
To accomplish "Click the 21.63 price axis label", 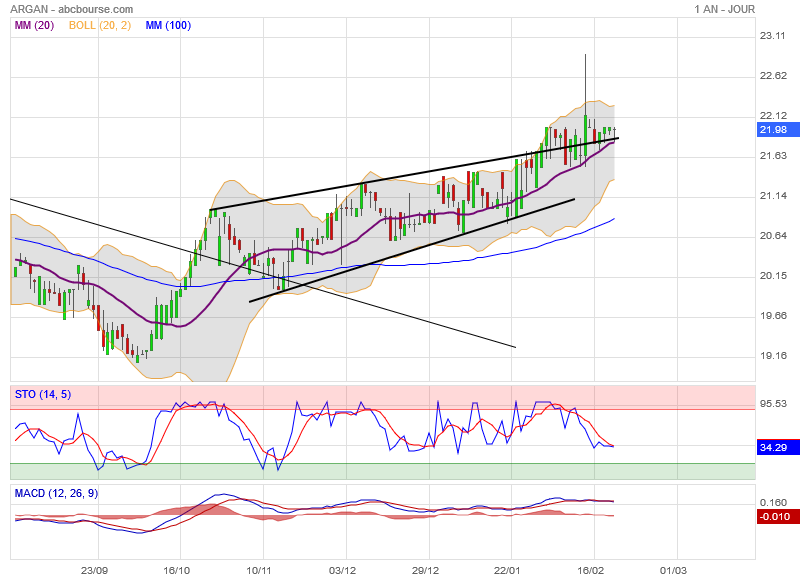I will (x=772, y=156).
